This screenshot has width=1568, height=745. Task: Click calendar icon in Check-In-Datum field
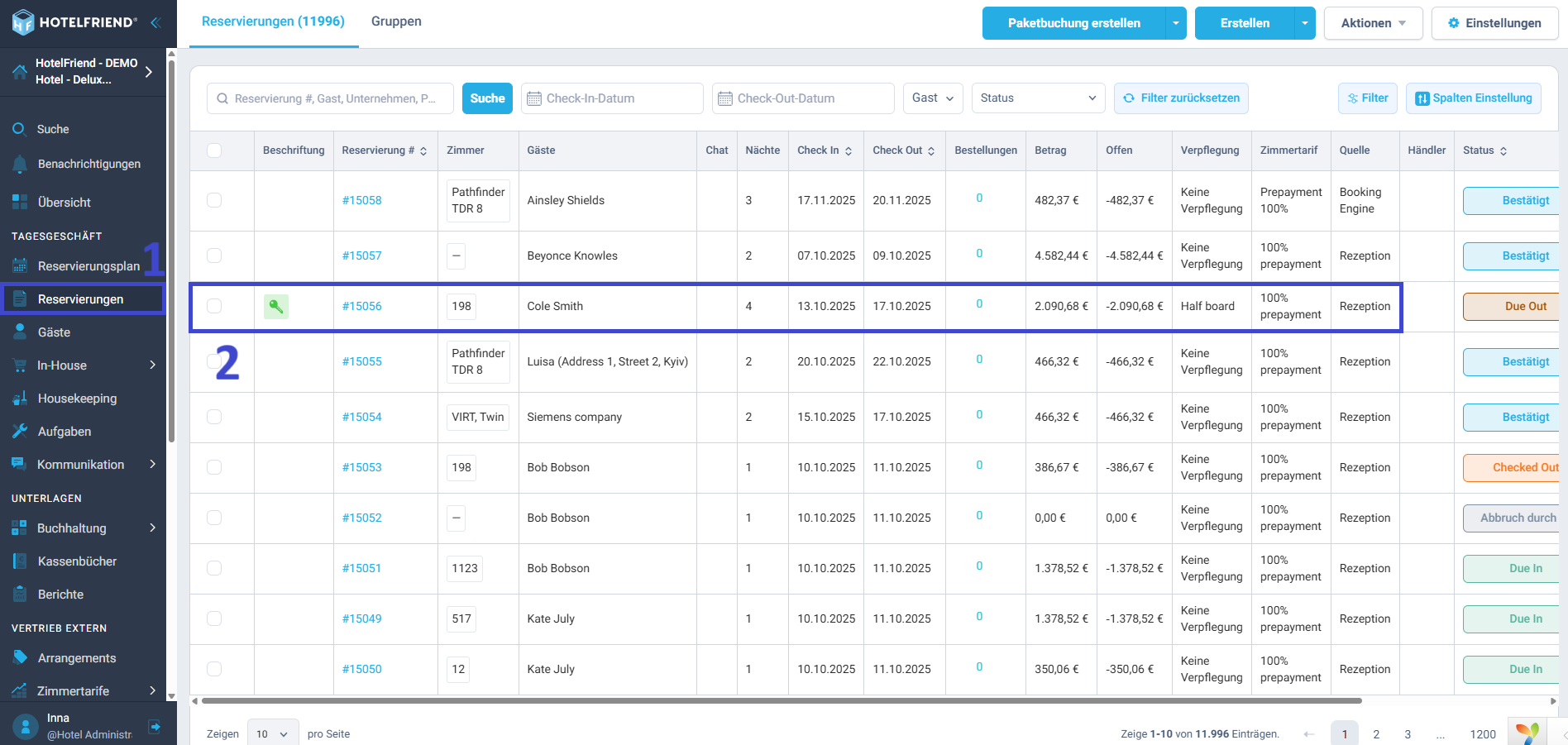tap(533, 98)
